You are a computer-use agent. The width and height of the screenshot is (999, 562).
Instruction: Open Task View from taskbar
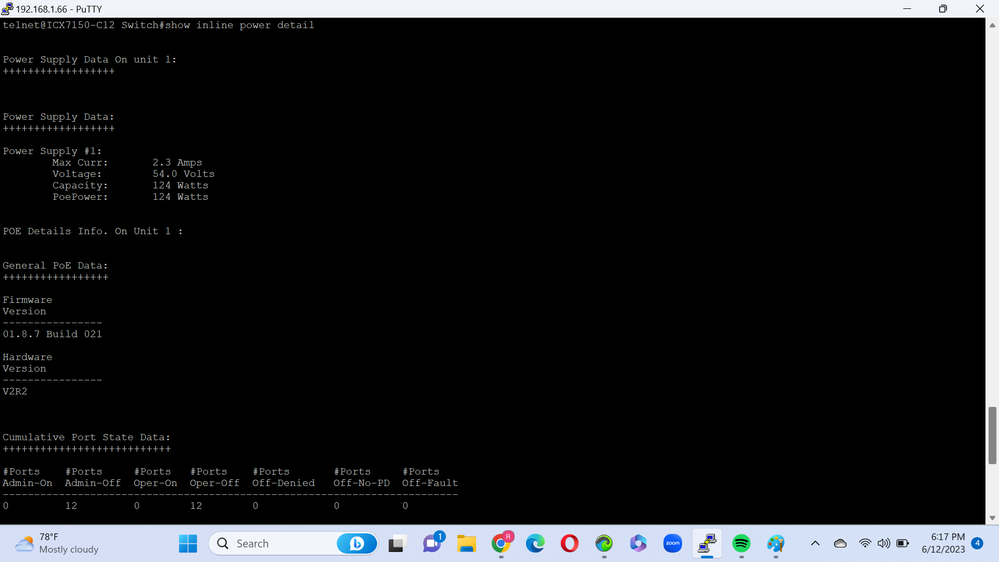[397, 543]
